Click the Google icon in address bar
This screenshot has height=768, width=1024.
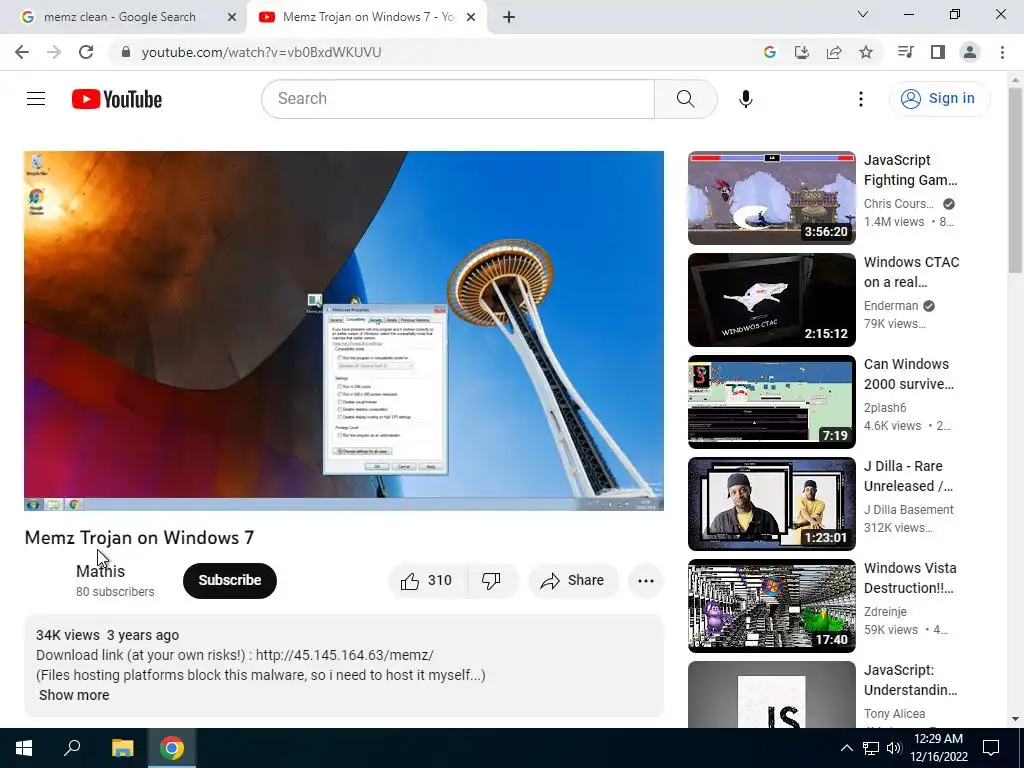tap(770, 52)
